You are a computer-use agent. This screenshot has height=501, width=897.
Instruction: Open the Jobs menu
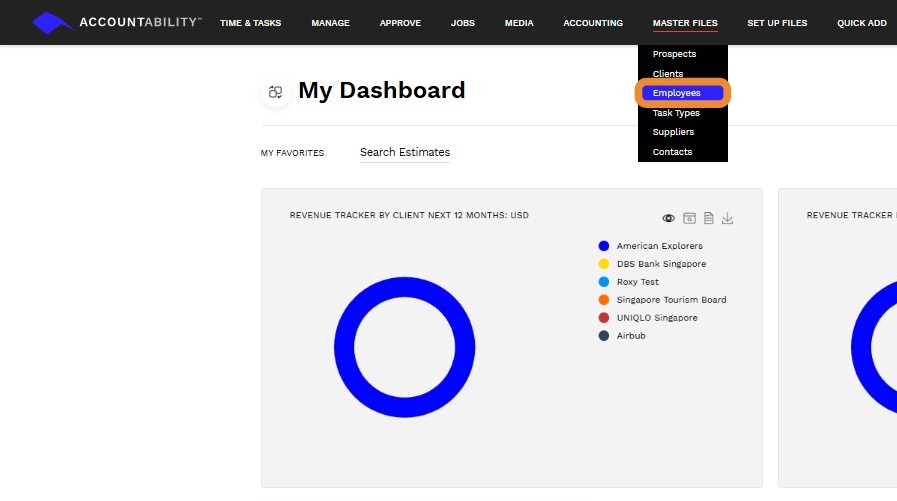463,23
